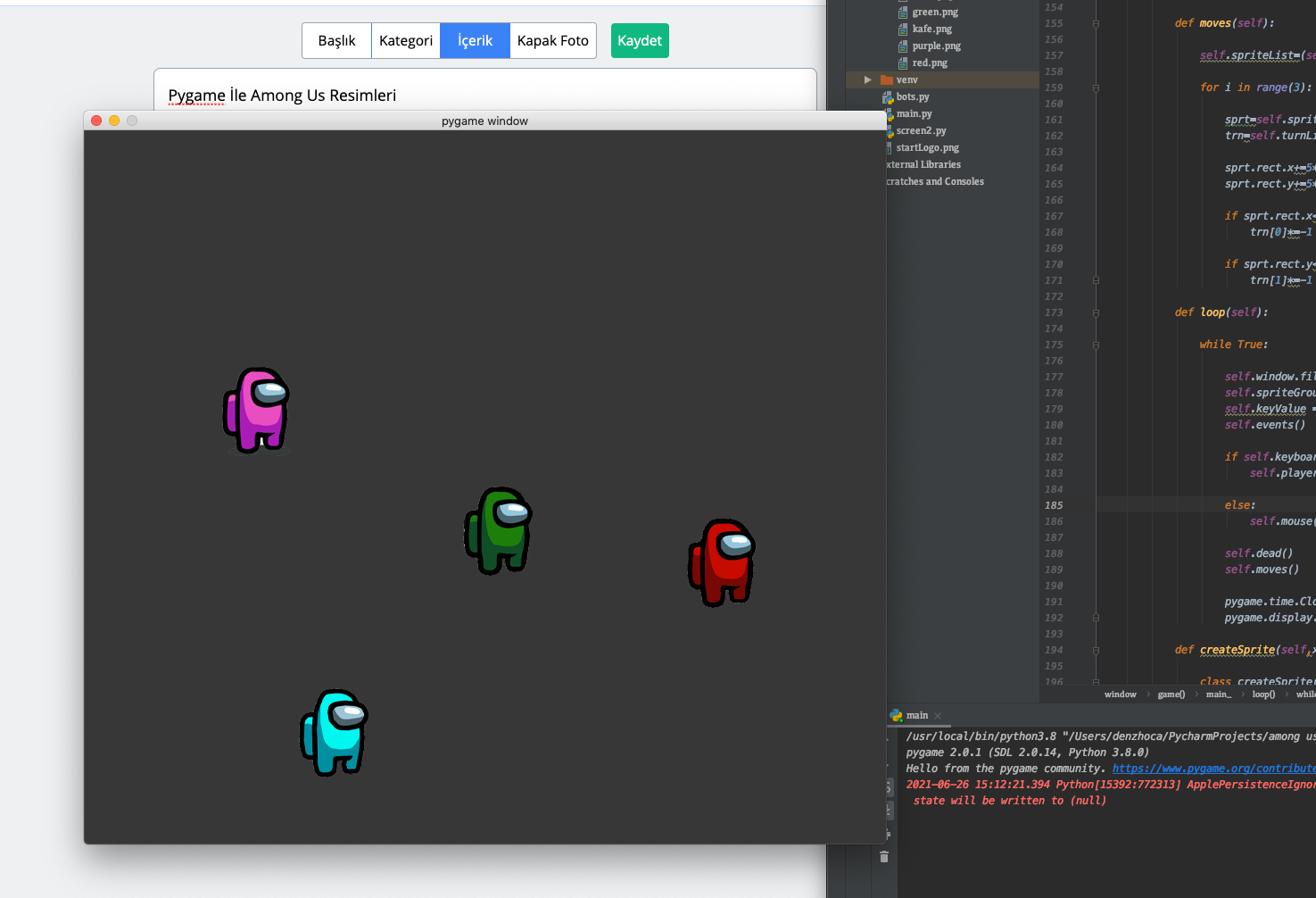Image resolution: width=1316 pixels, height=898 pixels.
Task: Collapse the while True fold marker at line 175
Action: [x=1096, y=345]
